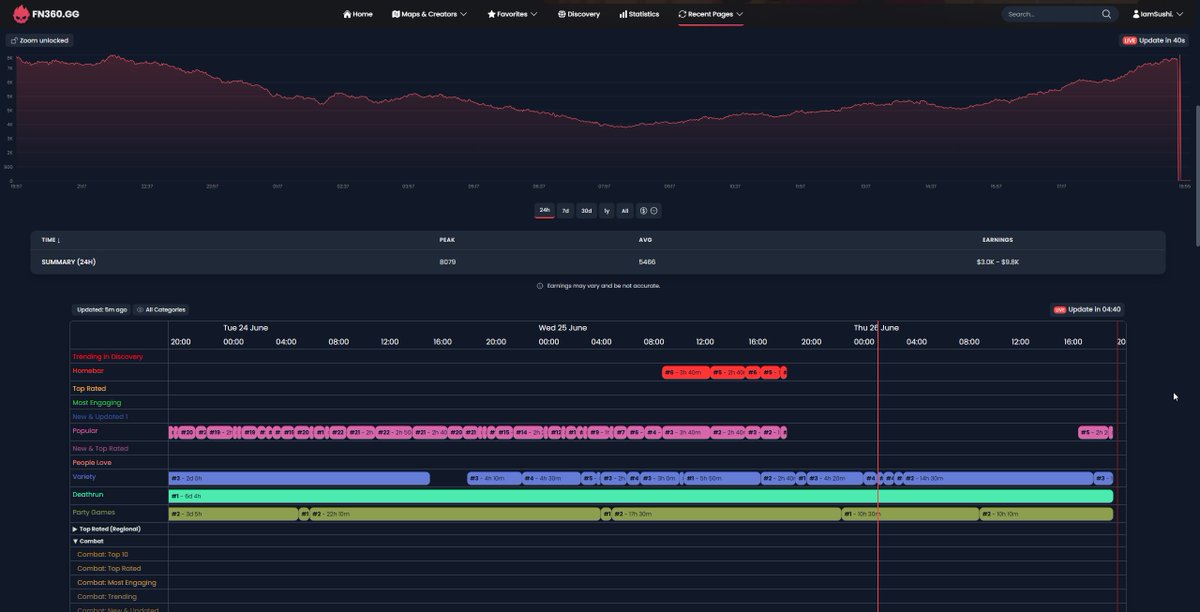Click the EARNINGS column header

pyautogui.click(x=997, y=240)
